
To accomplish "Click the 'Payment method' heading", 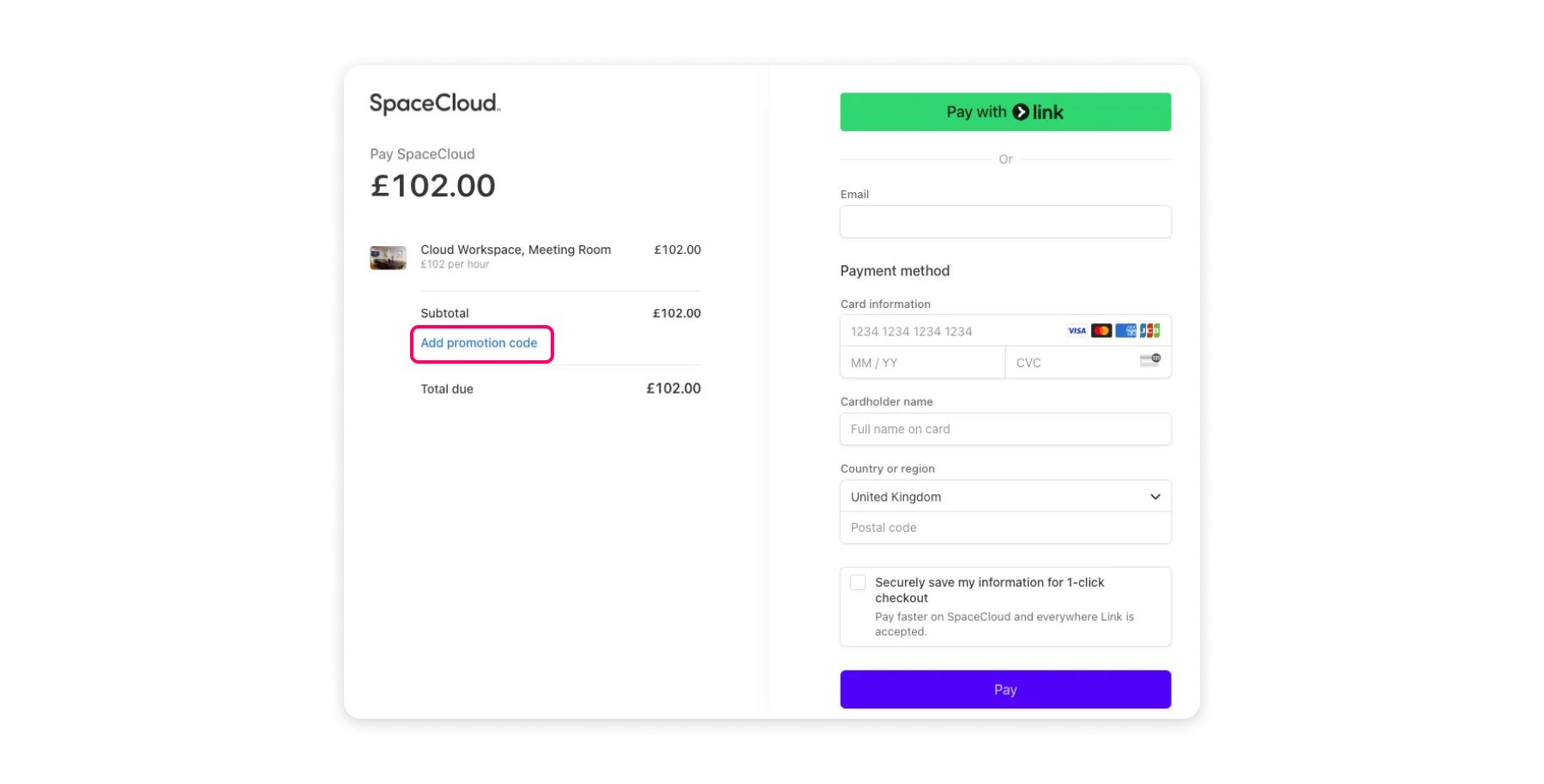I will 895,271.
